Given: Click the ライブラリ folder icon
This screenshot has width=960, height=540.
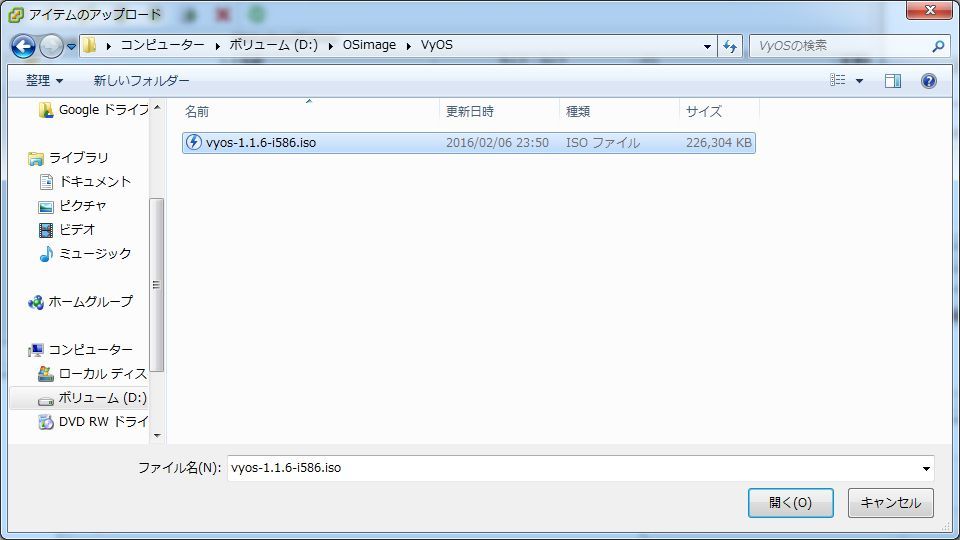Looking at the screenshot, I should [36, 159].
